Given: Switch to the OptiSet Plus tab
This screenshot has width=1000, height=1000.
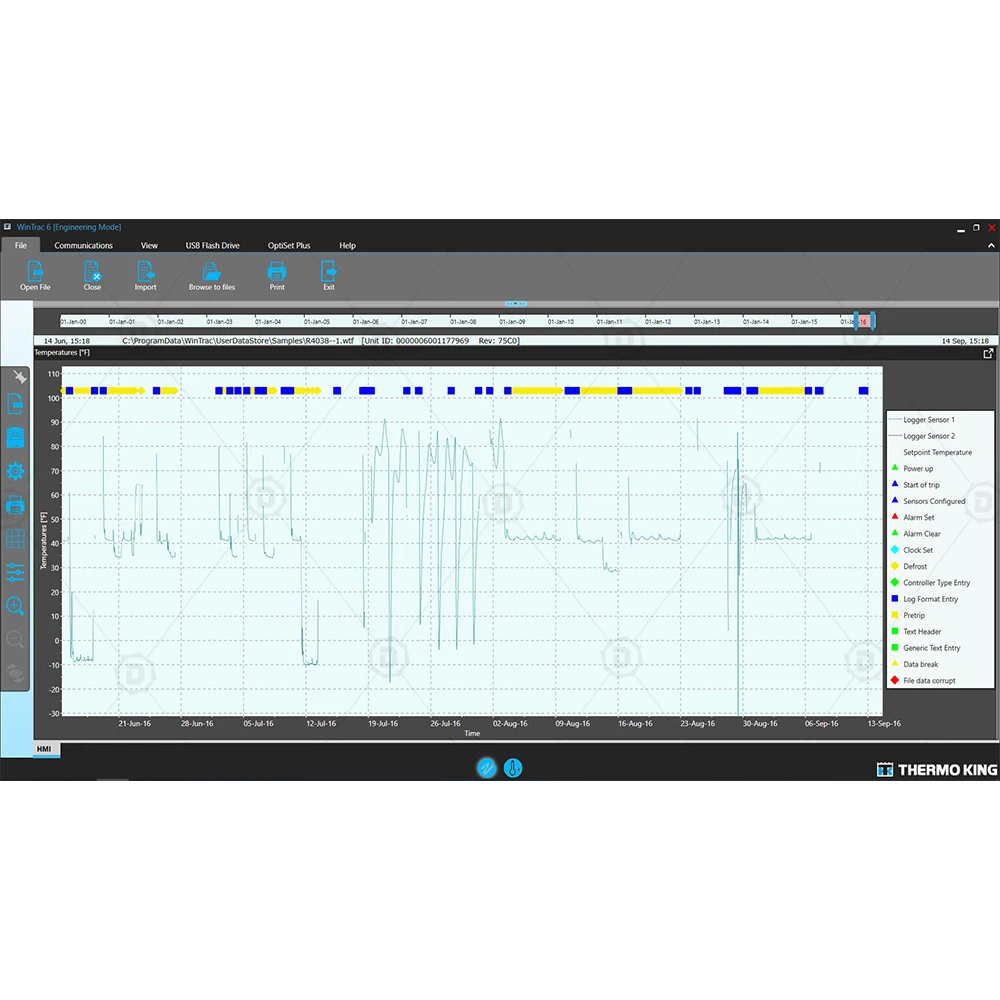Looking at the screenshot, I should [x=289, y=245].
